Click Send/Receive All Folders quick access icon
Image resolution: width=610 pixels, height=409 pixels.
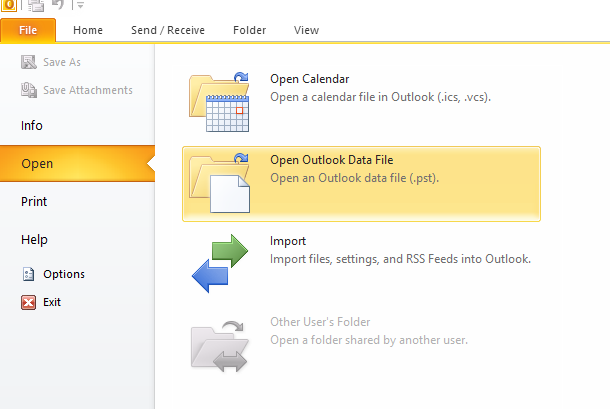pyautogui.click(x=36, y=5)
